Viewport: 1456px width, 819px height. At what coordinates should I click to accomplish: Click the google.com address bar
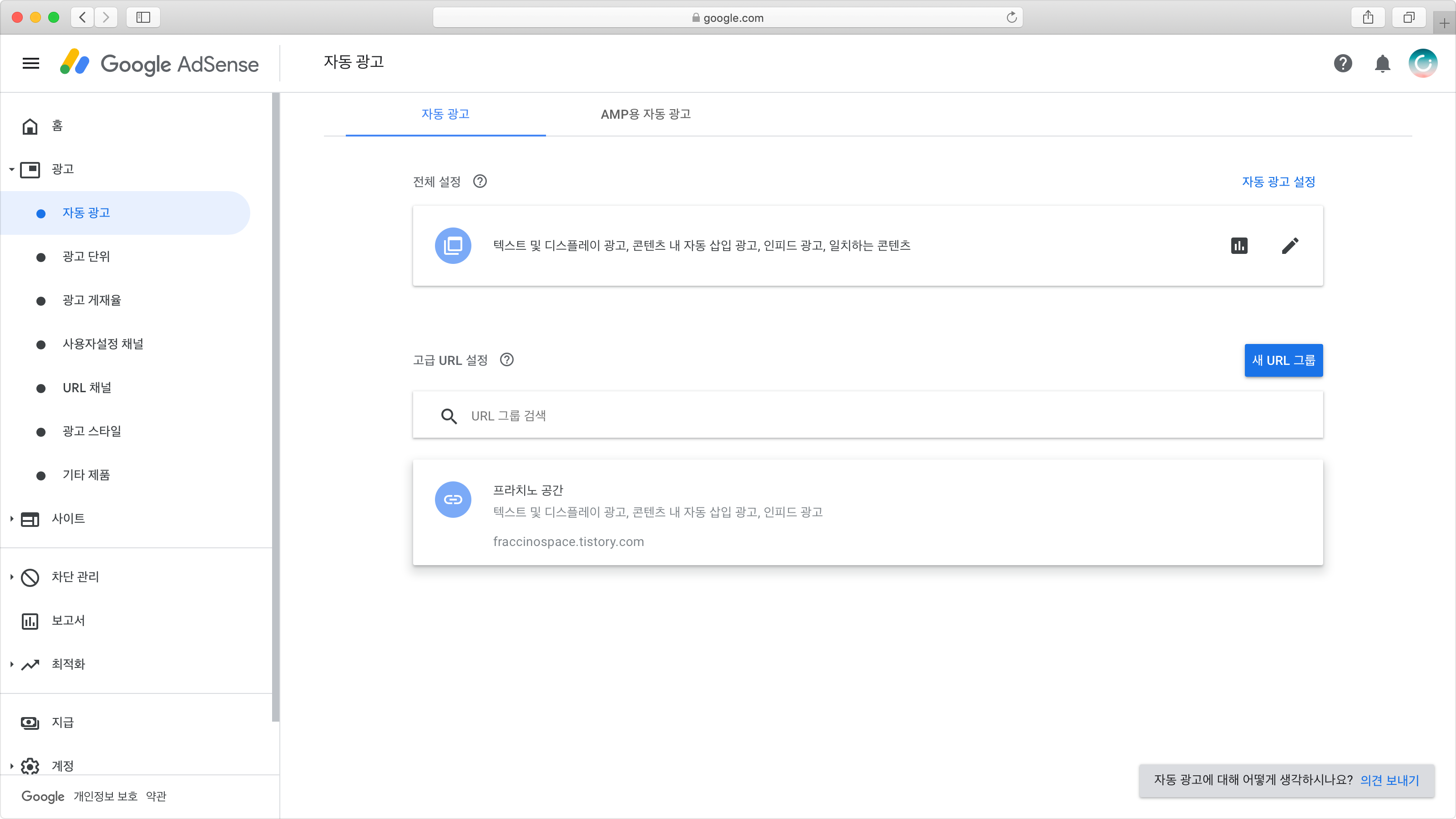[728, 18]
